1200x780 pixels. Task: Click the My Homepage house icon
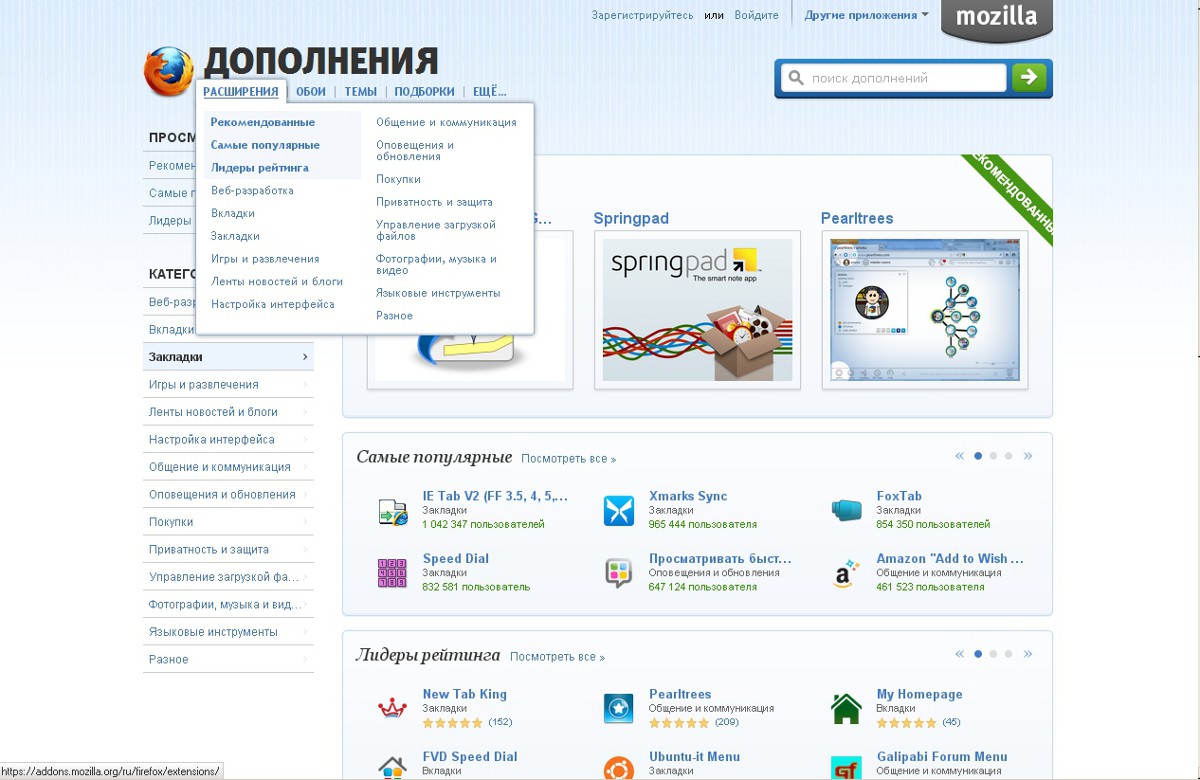846,708
